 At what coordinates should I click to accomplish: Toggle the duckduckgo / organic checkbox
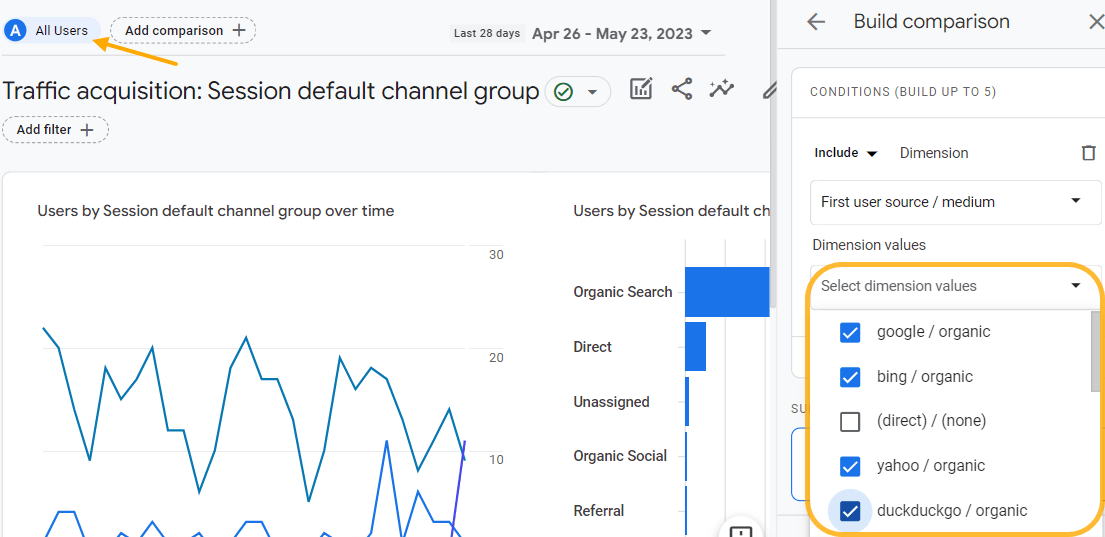[x=850, y=511]
